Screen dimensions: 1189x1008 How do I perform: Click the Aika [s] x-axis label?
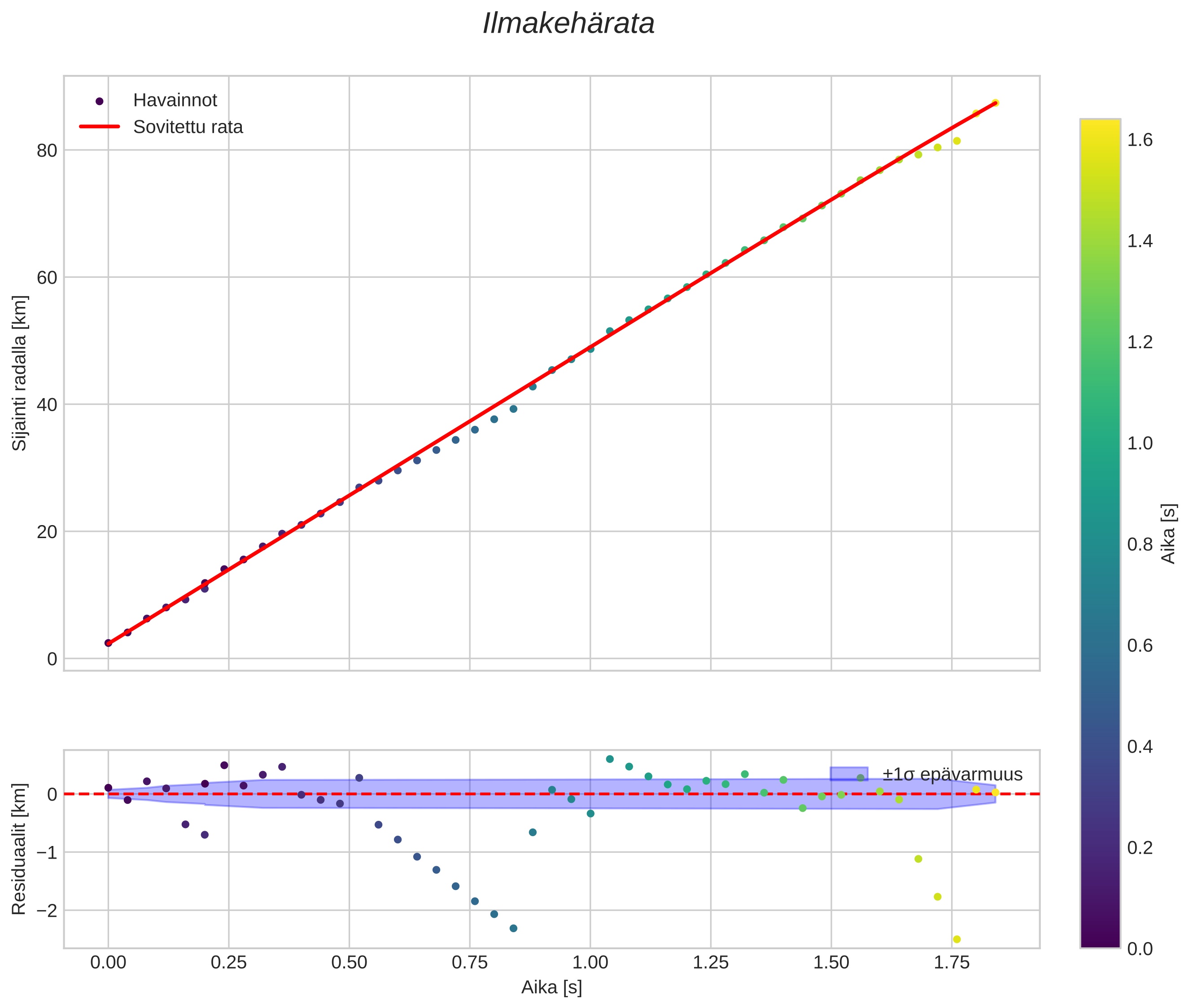coord(551,987)
